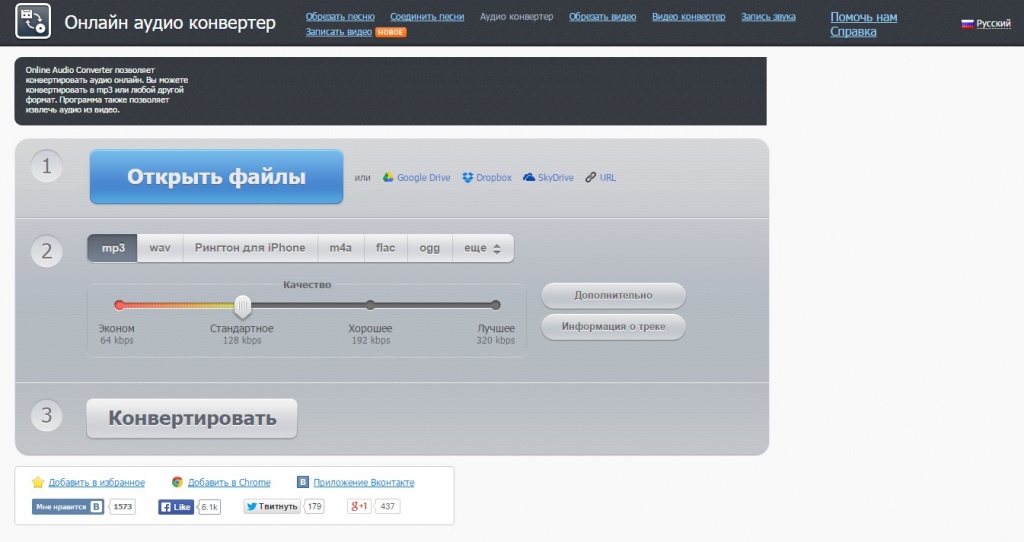Image resolution: width=1024 pixels, height=542 pixels.
Task: Open the 'Видео конвертер' navigation link
Action: tap(689, 17)
